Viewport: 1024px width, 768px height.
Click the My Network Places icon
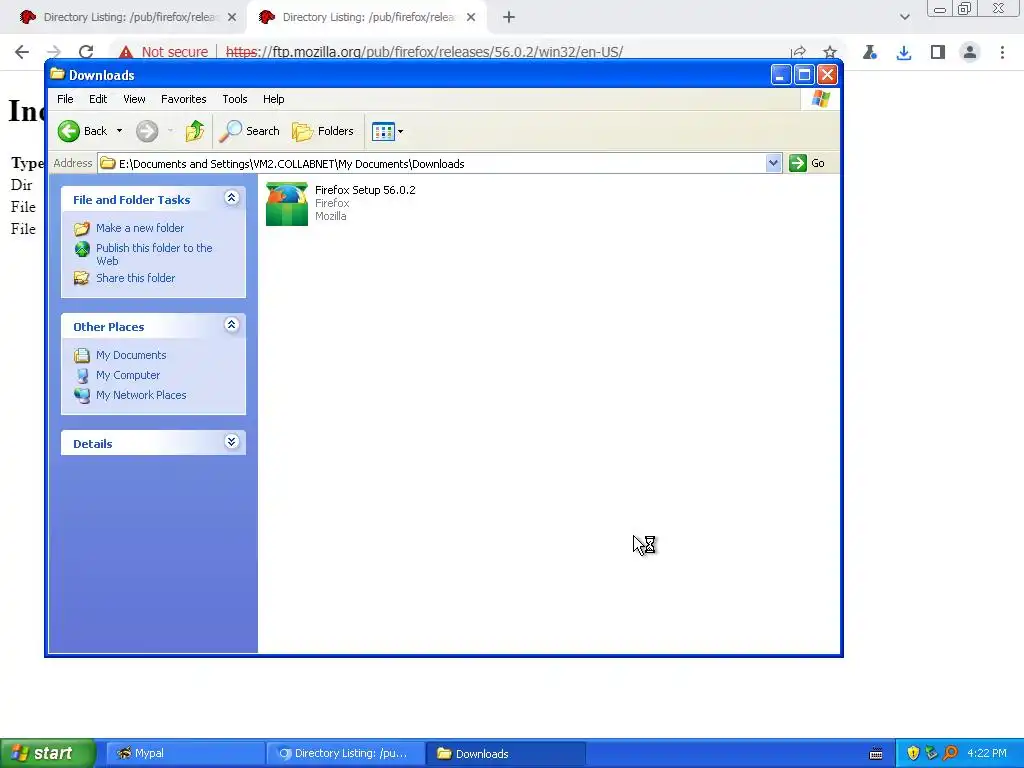tap(82, 395)
